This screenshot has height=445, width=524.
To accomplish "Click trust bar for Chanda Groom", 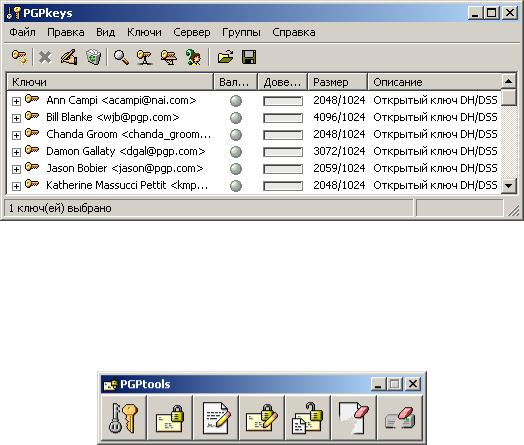I will point(283,135).
